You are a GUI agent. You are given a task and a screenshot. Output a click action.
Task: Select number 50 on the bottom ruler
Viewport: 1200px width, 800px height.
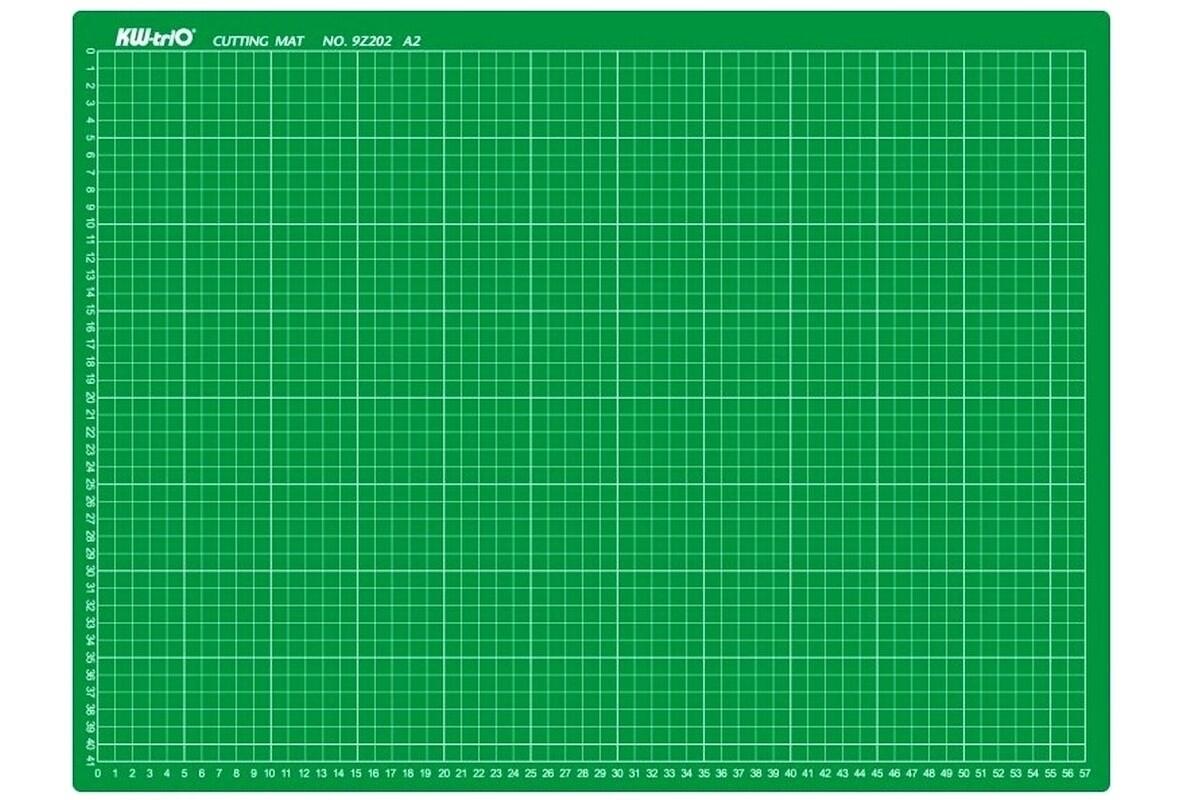point(964,773)
